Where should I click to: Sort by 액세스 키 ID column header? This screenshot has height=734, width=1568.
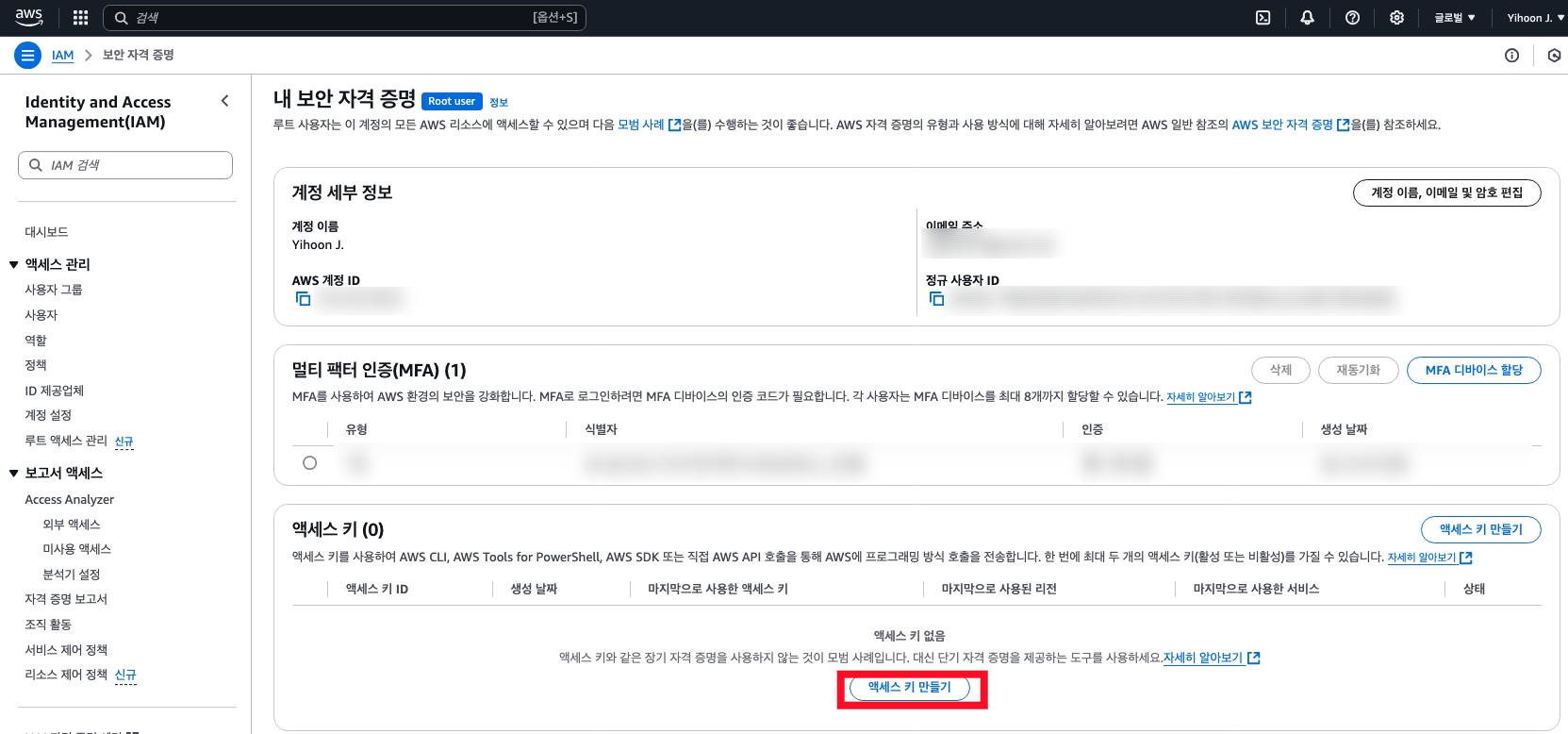tap(377, 589)
